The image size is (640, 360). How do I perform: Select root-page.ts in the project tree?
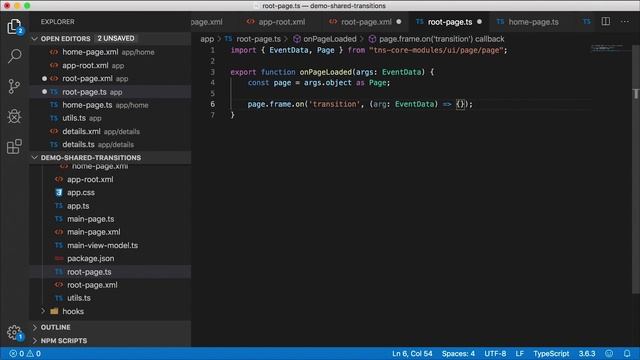(110, 272)
